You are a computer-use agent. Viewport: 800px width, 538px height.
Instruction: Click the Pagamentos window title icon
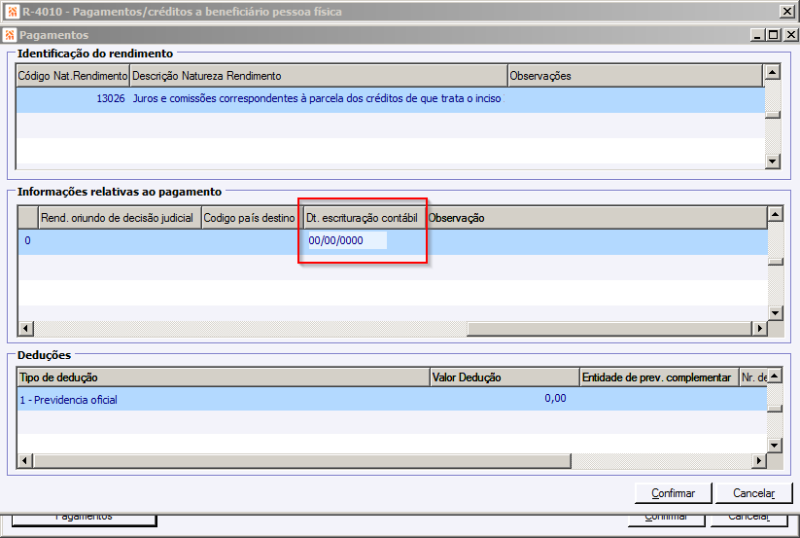point(9,35)
